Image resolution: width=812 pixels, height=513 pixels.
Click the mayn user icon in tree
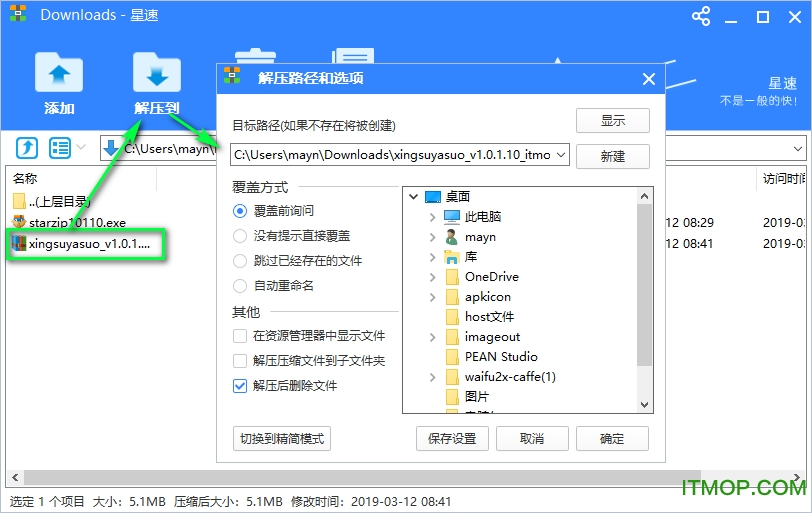point(452,237)
